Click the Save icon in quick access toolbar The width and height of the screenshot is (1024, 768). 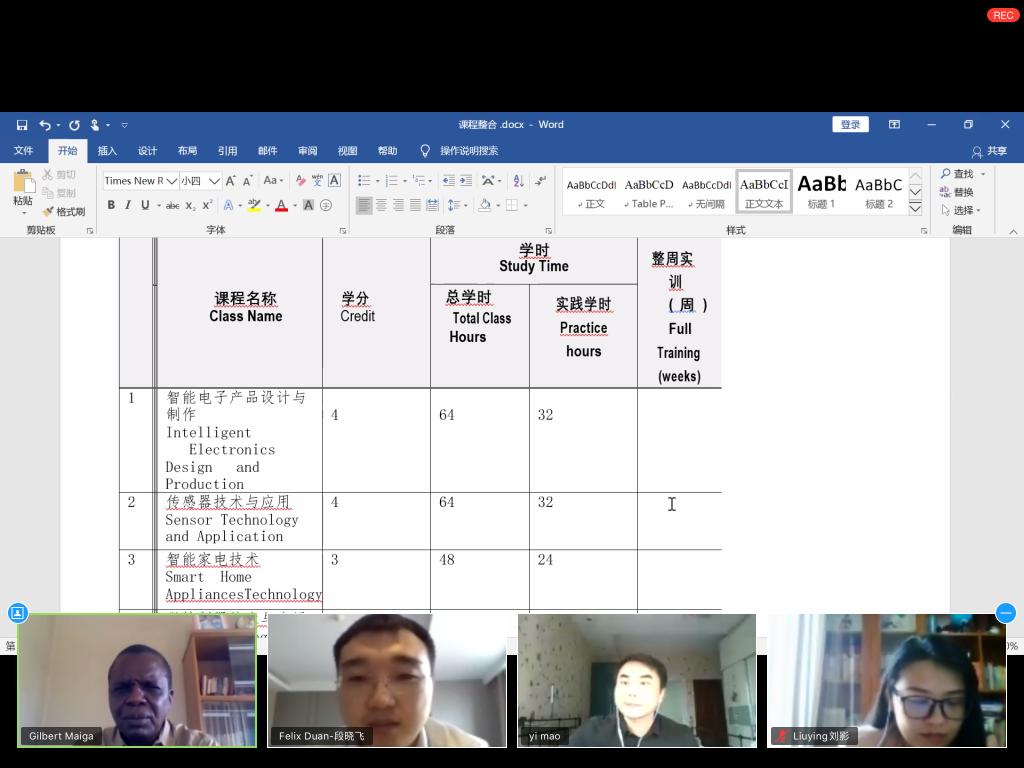coord(22,125)
